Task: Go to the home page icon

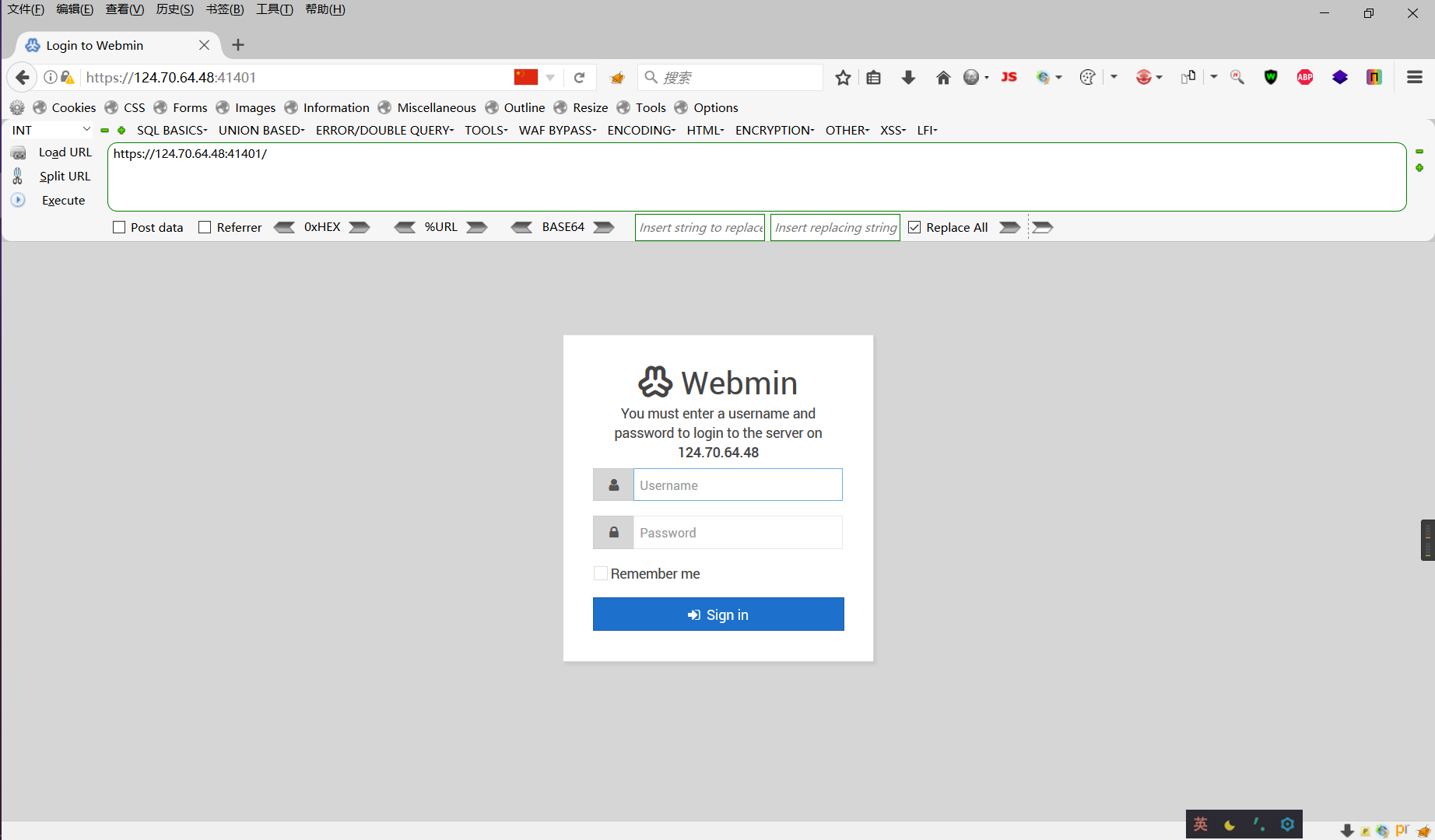Action: click(x=943, y=78)
